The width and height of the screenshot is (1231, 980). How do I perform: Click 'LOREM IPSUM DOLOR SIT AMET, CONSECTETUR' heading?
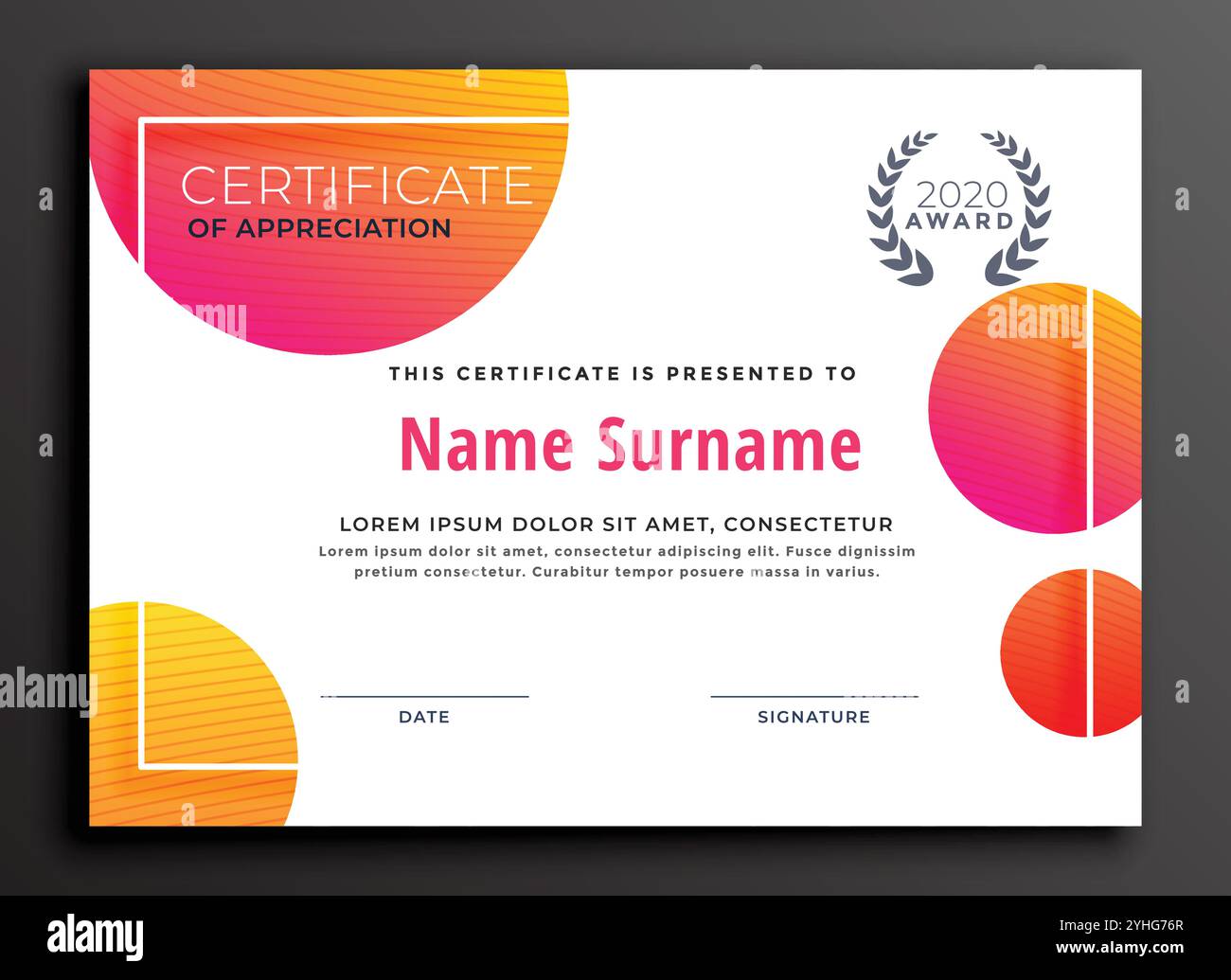click(616, 525)
